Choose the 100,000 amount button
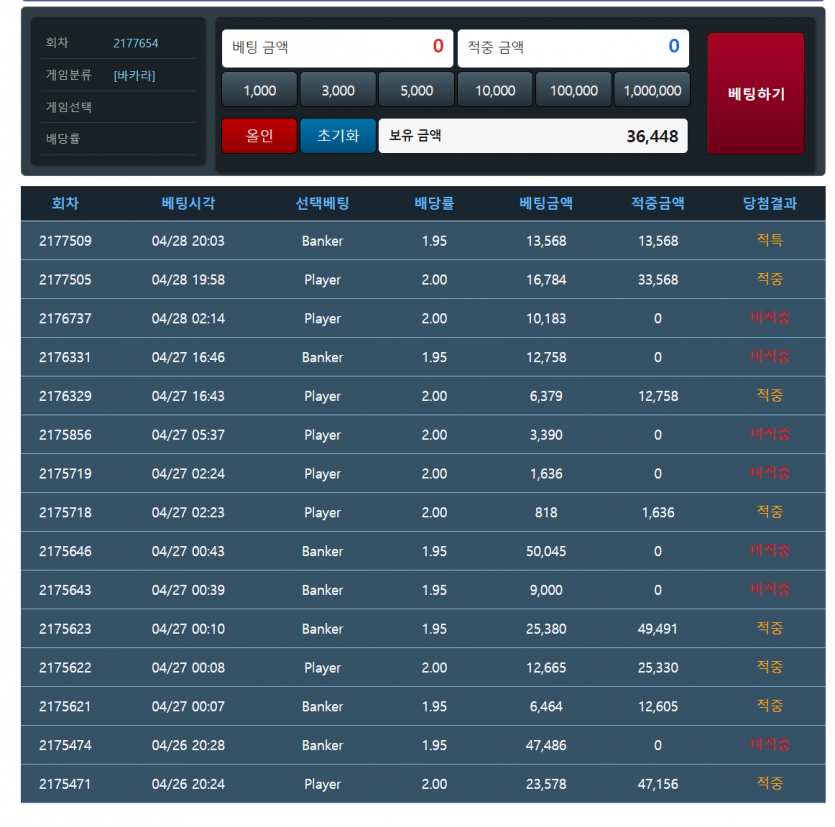The height and width of the screenshot is (827, 835). (574, 90)
